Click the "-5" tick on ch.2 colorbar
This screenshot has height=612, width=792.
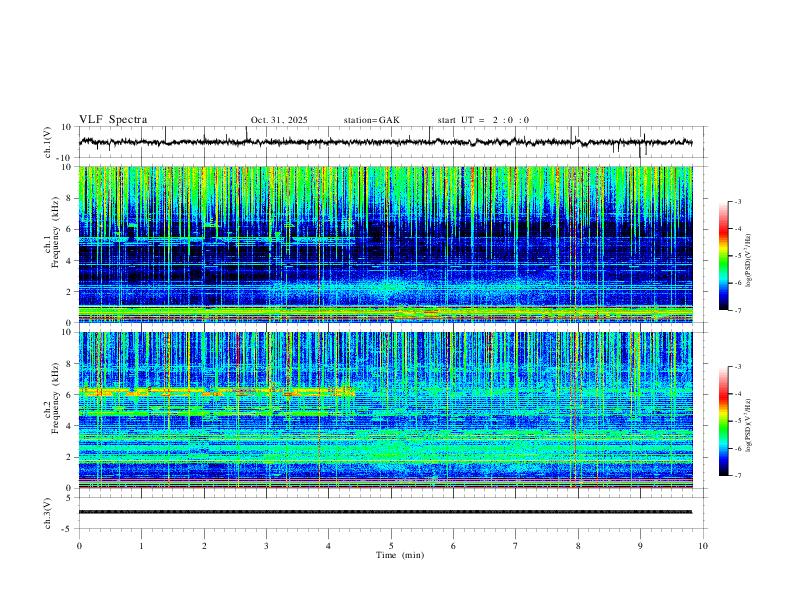click(737, 421)
